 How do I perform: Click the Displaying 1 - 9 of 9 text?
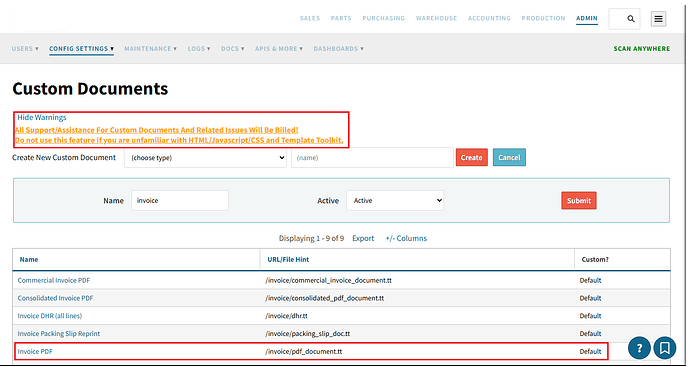[x=311, y=239]
